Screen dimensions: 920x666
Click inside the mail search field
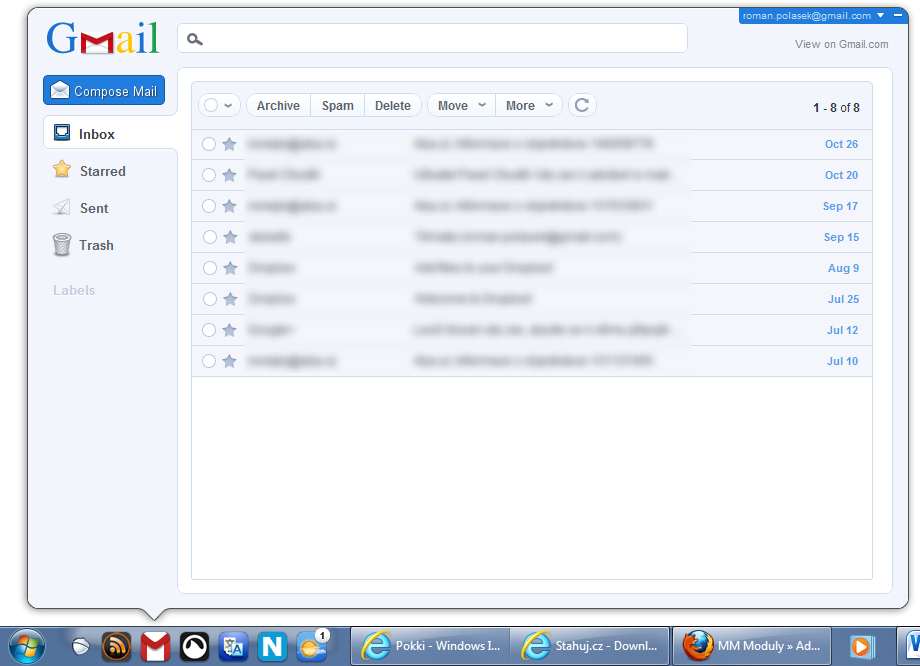[432, 38]
